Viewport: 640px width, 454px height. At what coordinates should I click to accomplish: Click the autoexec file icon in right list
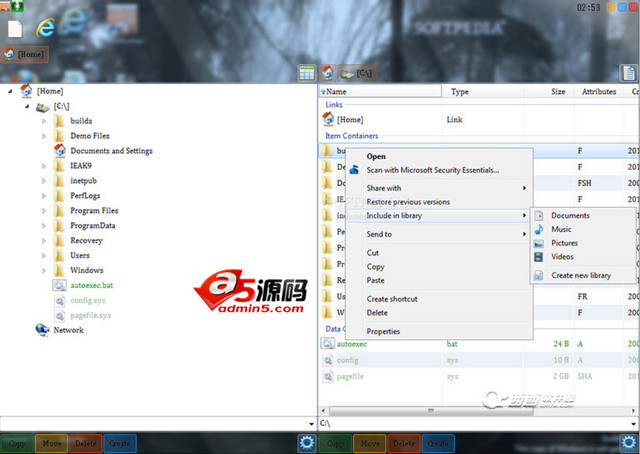pyautogui.click(x=328, y=343)
